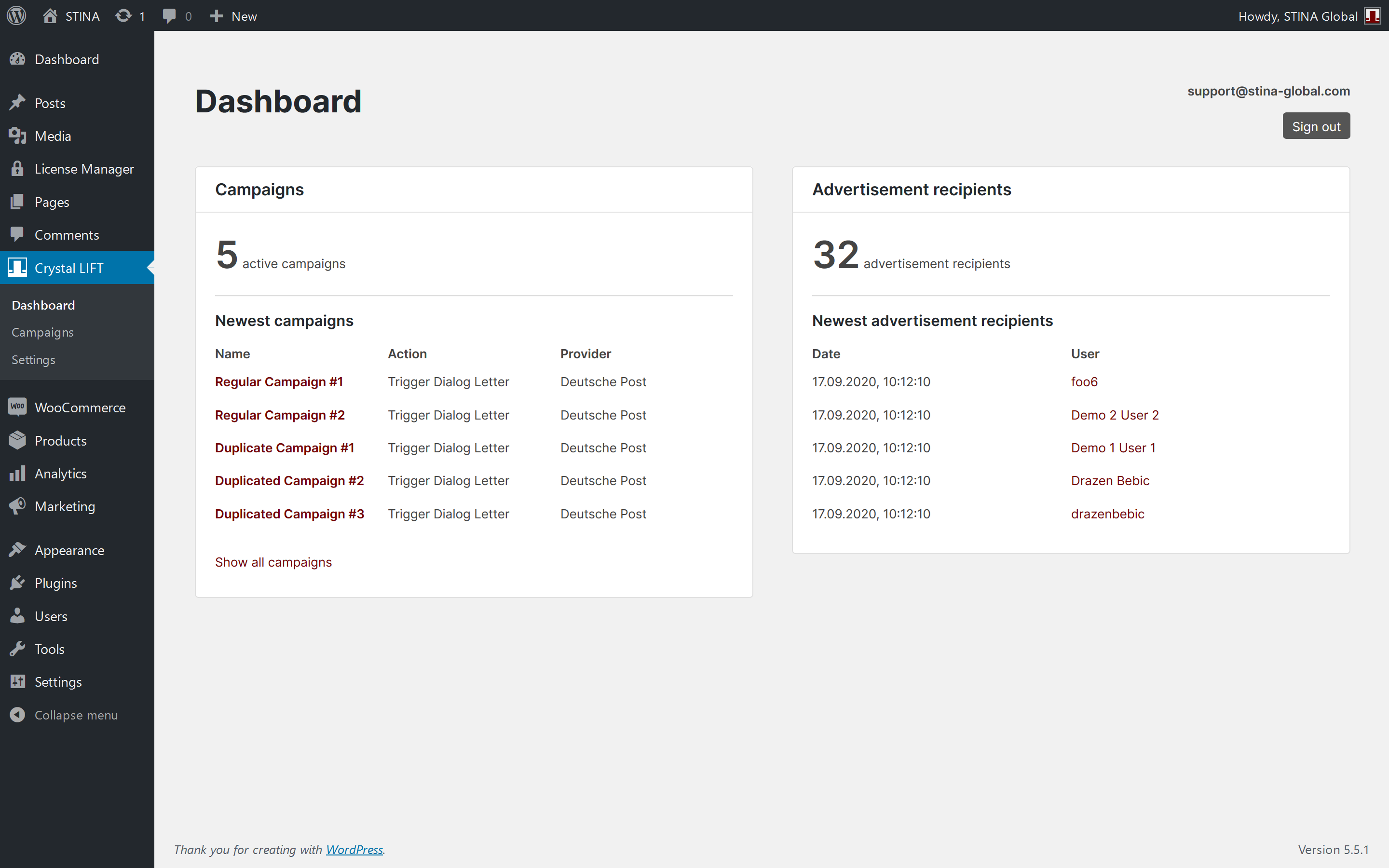The width and height of the screenshot is (1389, 868).
Task: Click the Analytics bar chart icon
Action: [17, 473]
